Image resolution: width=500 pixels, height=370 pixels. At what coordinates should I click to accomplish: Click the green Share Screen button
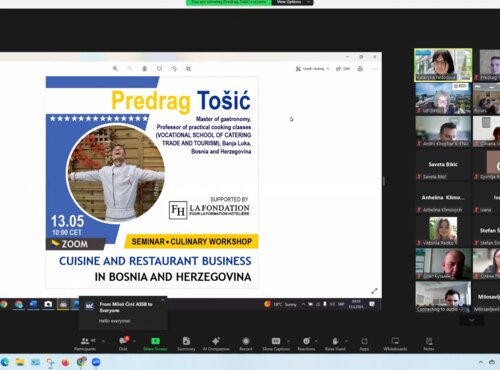click(x=155, y=344)
